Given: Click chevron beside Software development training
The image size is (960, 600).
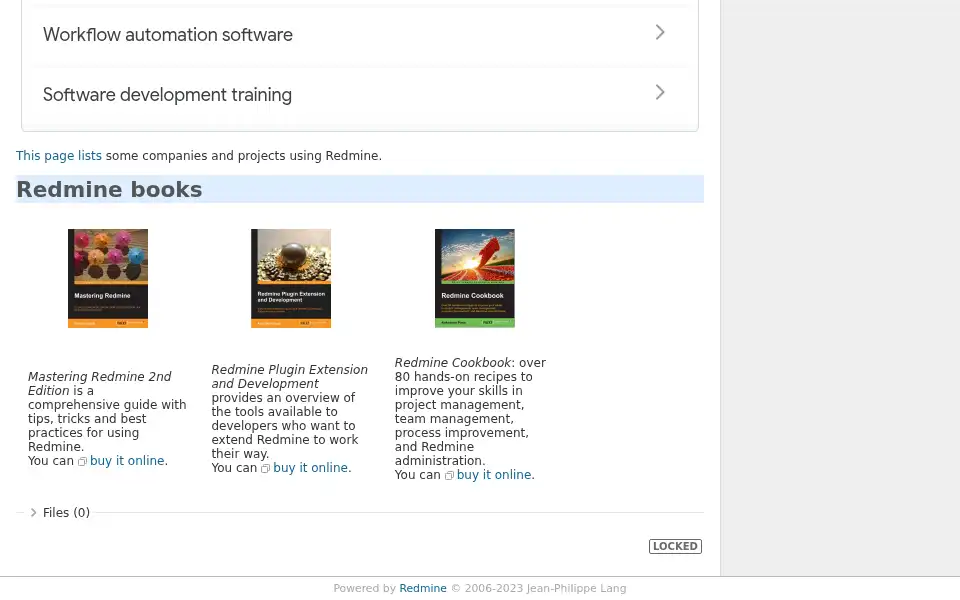Looking at the screenshot, I should [x=659, y=92].
